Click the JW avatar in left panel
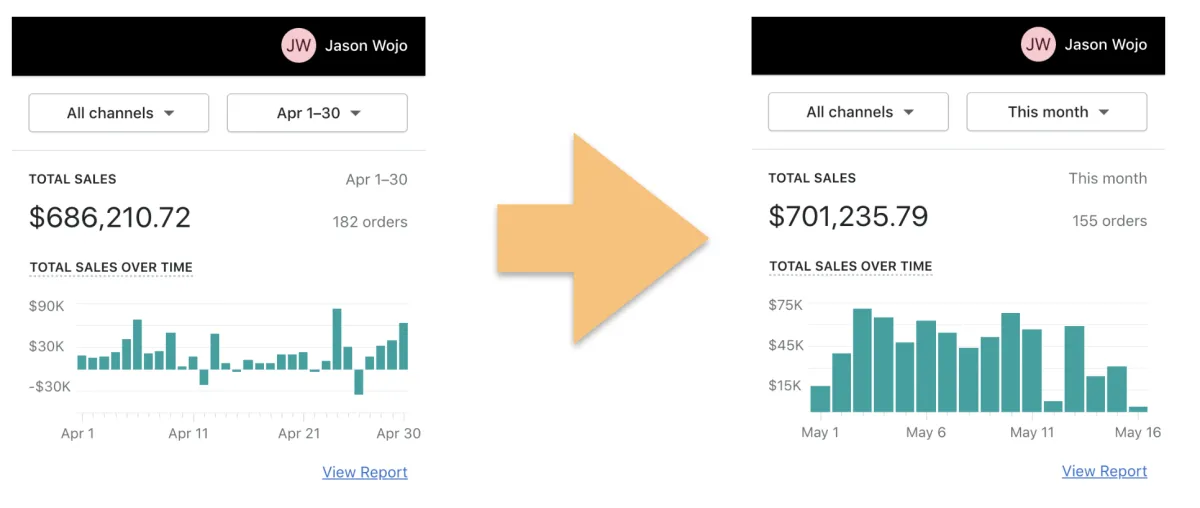This screenshot has width=1200, height=508. pos(298,45)
